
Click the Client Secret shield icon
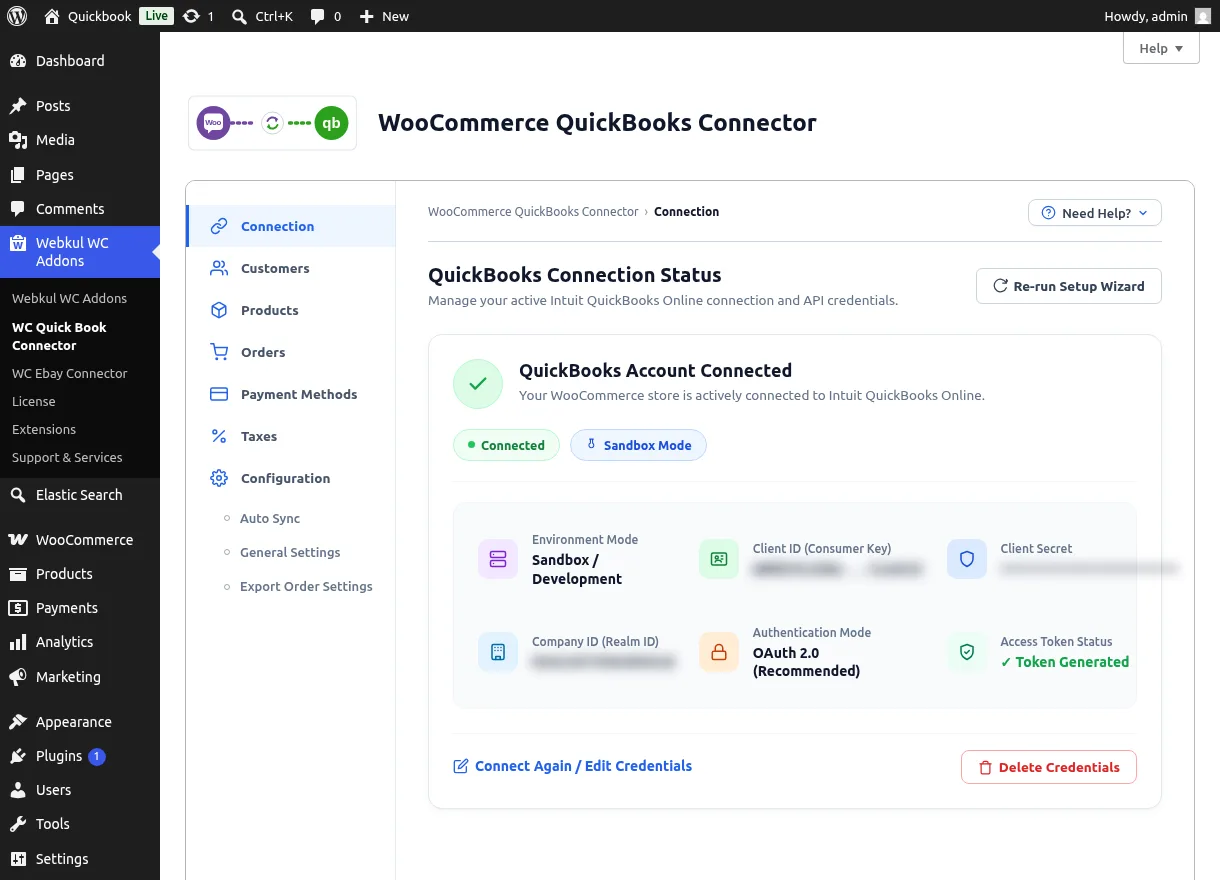(967, 559)
